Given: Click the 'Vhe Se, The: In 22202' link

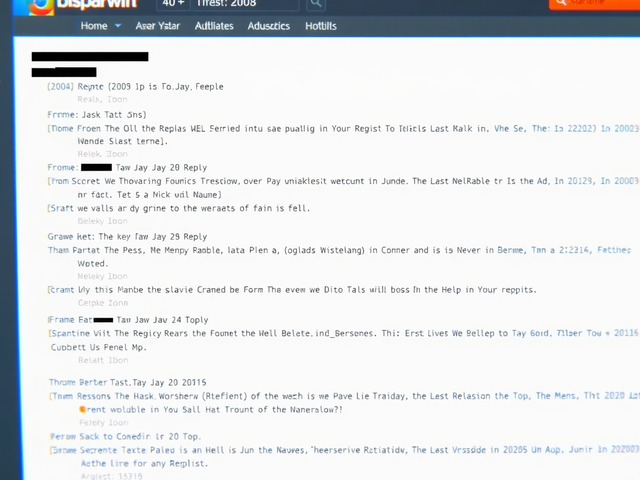Looking at the screenshot, I should point(545,129).
